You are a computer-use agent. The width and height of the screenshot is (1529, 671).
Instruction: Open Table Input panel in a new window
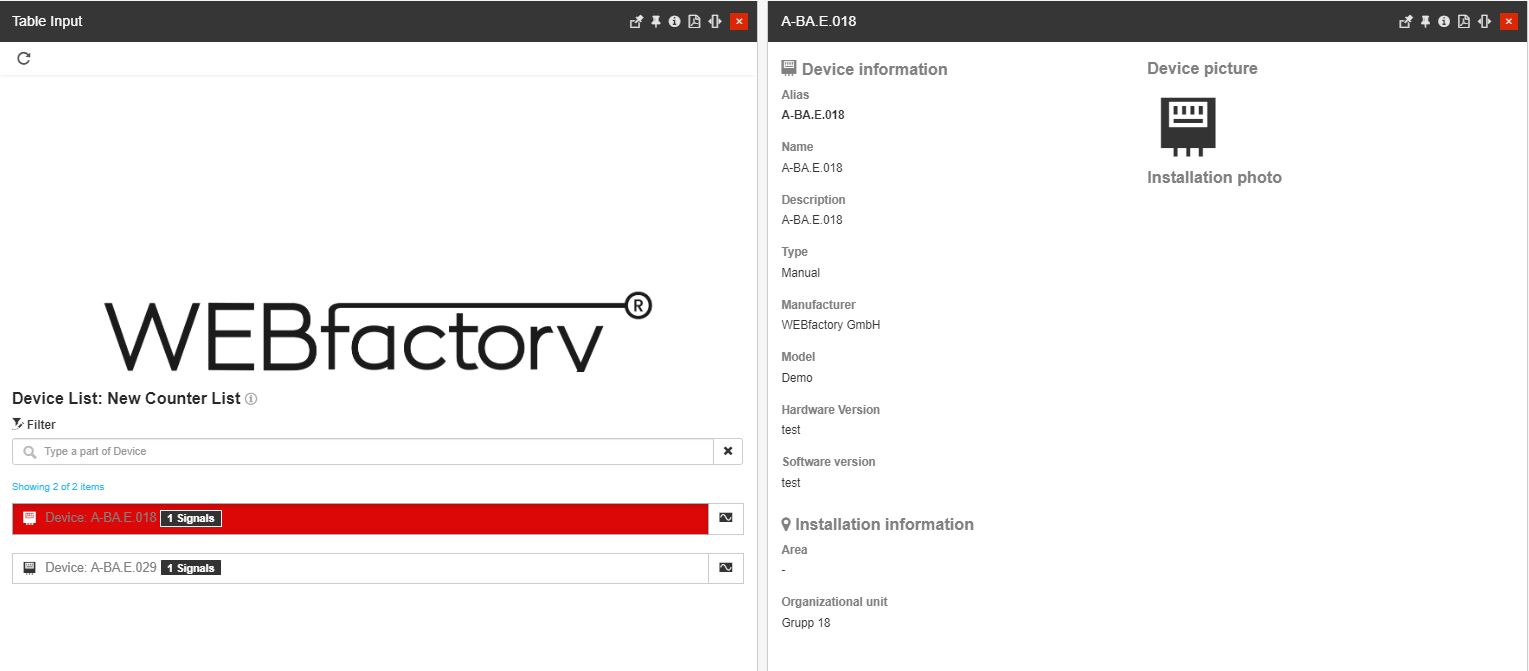pos(636,21)
